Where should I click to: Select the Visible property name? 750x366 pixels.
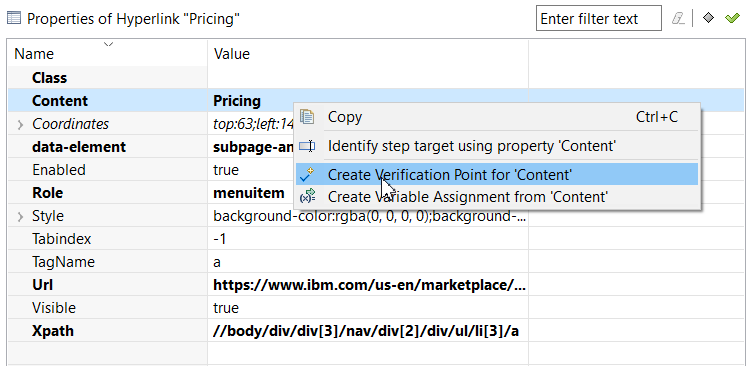pyautogui.click(x=54, y=308)
